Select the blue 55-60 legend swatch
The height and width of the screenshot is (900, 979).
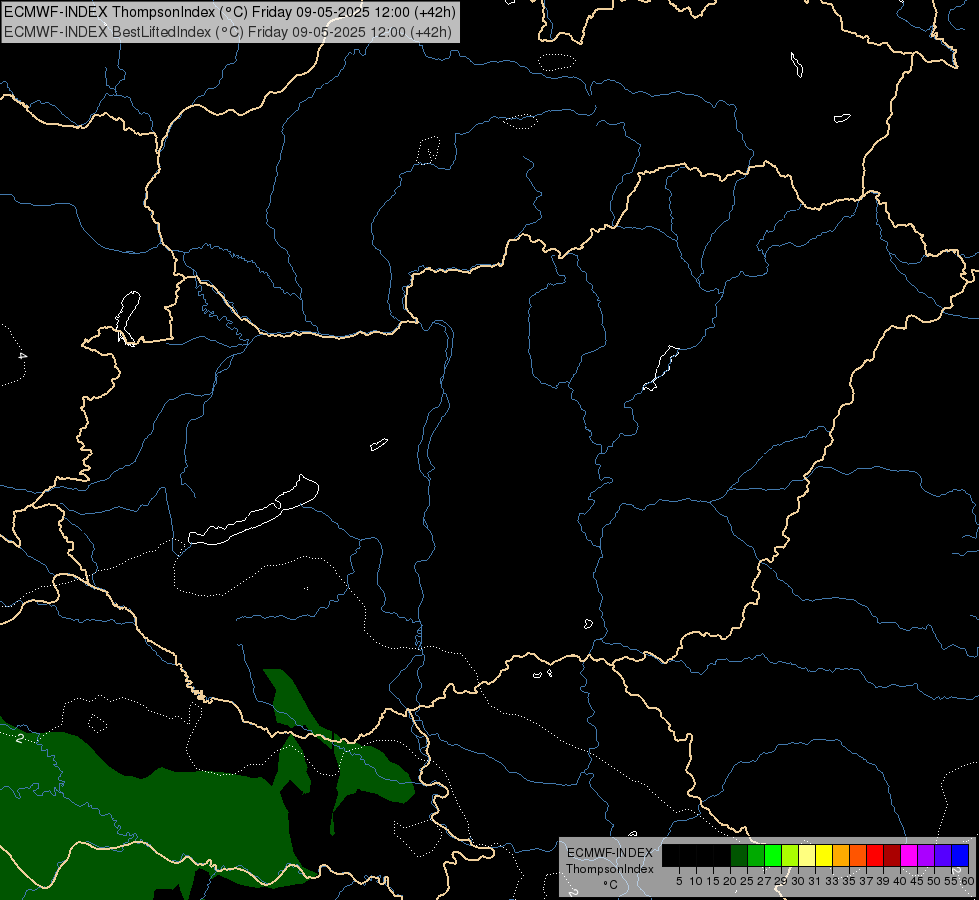pyautogui.click(x=960, y=855)
